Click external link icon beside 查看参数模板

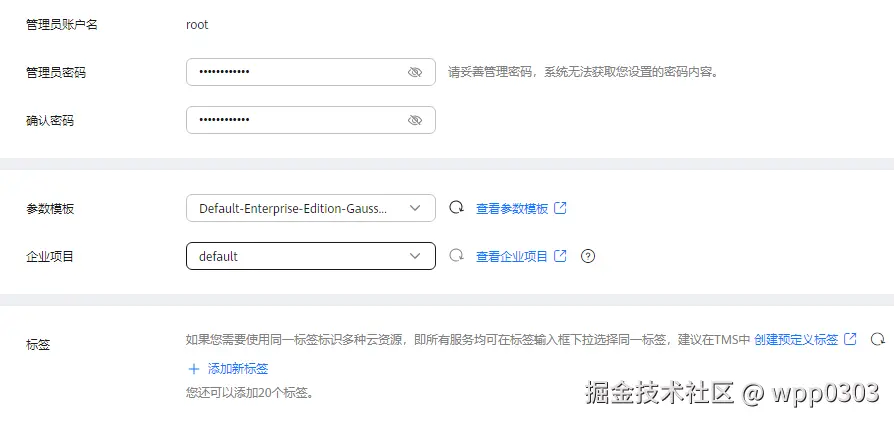point(561,208)
